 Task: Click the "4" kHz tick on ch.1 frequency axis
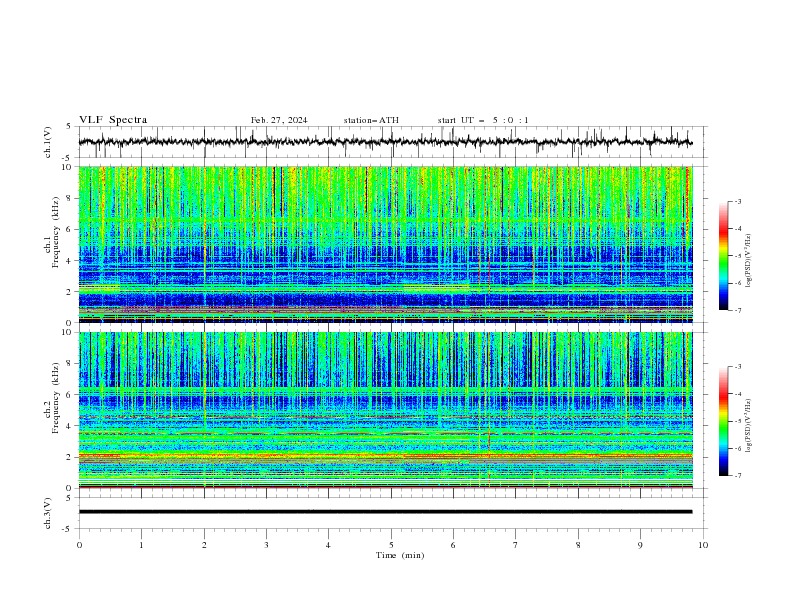[x=70, y=261]
